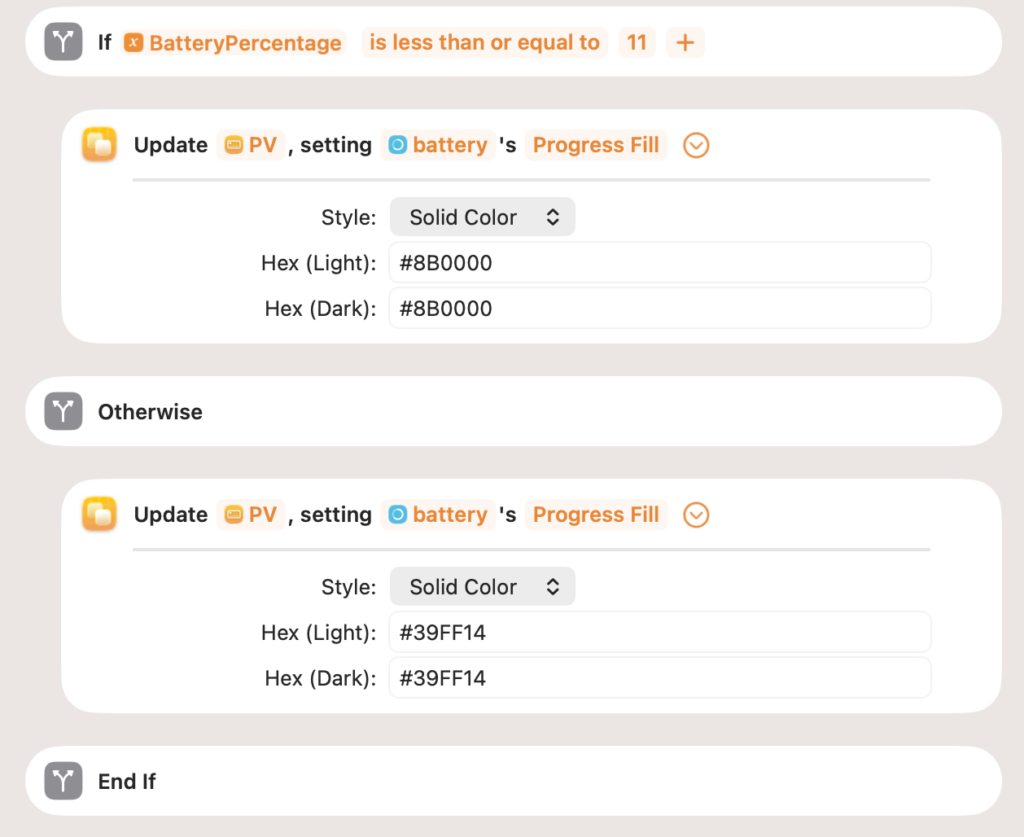Change the 'is less than or equal to' condition
The width and height of the screenshot is (1024, 837).
tap(485, 42)
